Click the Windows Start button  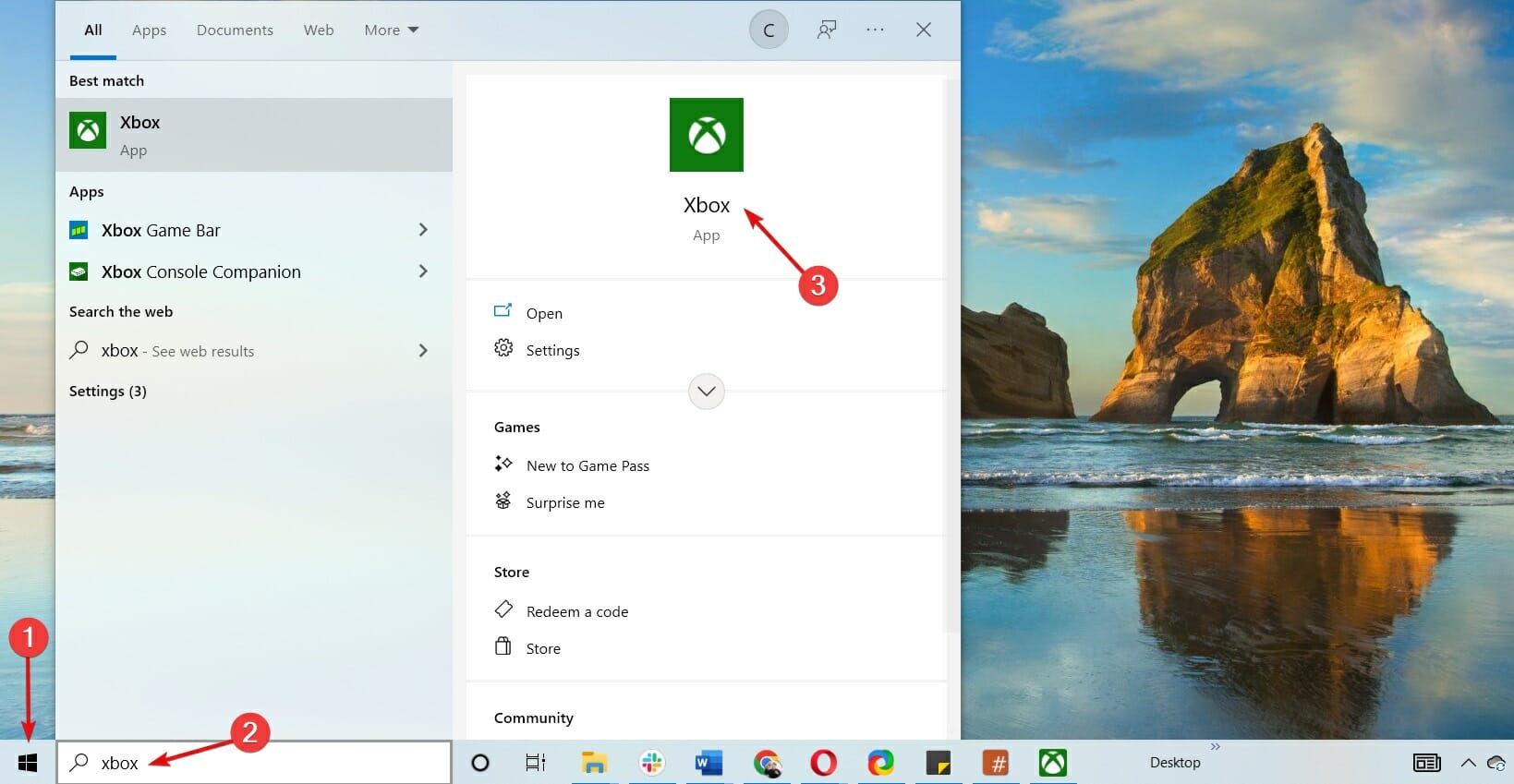click(x=28, y=763)
